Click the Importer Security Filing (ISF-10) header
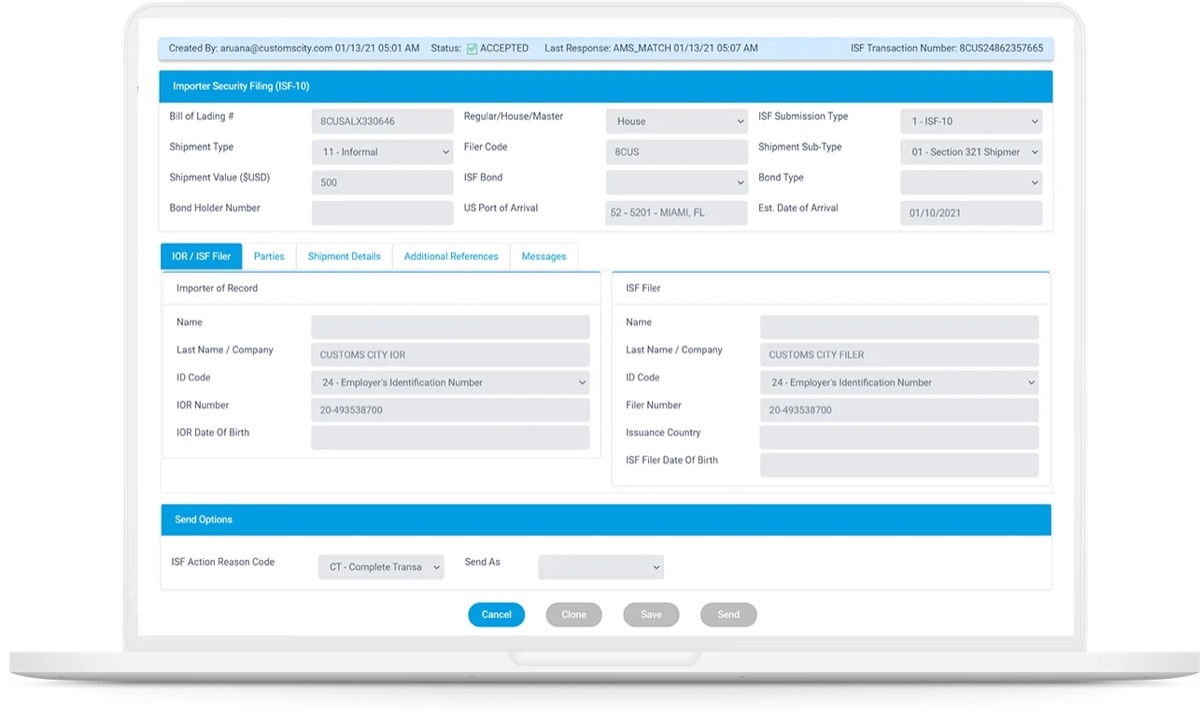The height and width of the screenshot is (717, 1200). [x=606, y=86]
